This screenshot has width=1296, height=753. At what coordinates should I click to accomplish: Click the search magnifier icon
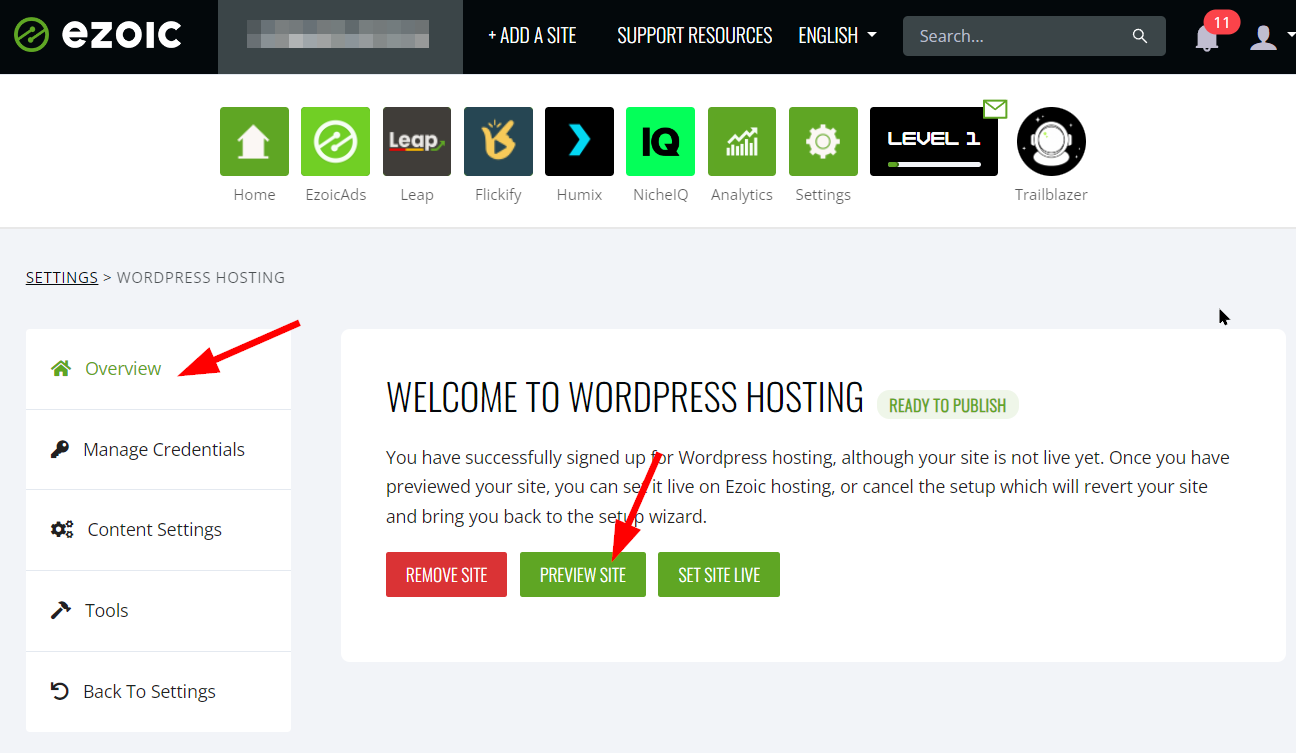pos(1140,36)
